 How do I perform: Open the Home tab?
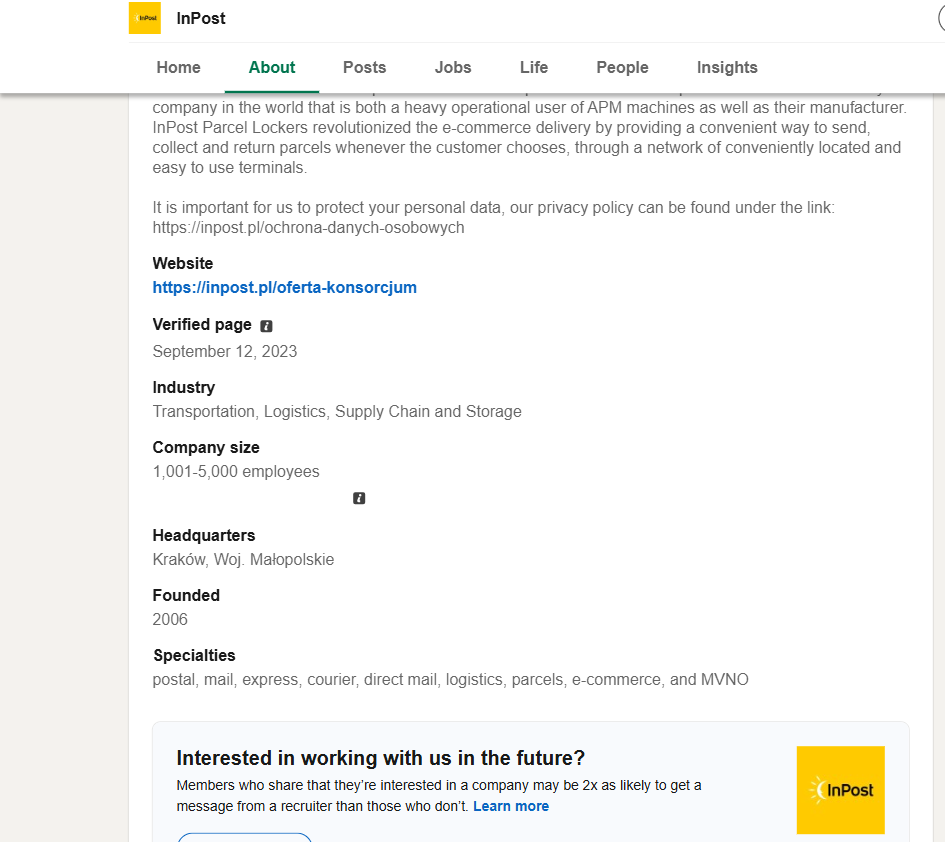point(178,68)
